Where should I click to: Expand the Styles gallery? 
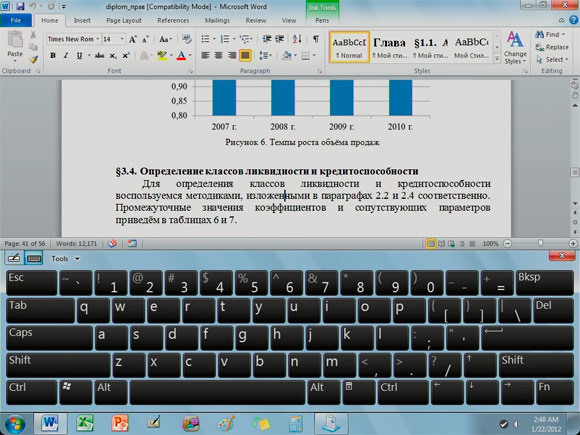(497, 58)
